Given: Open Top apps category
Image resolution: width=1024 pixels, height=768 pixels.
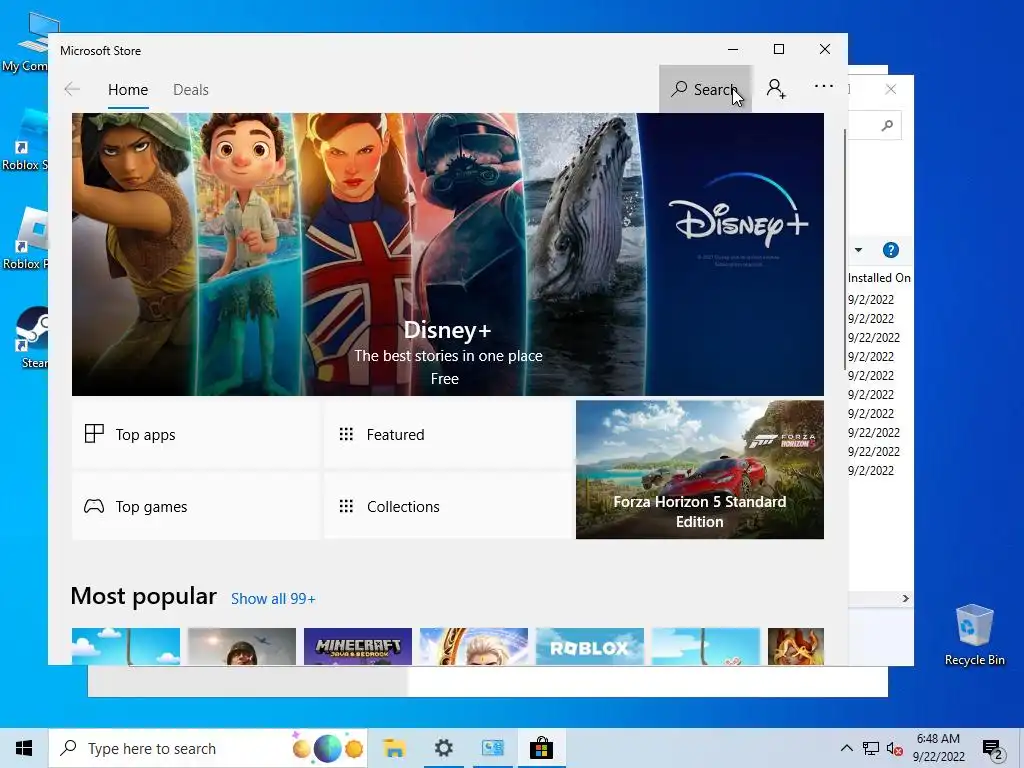Looking at the screenshot, I should tap(196, 434).
